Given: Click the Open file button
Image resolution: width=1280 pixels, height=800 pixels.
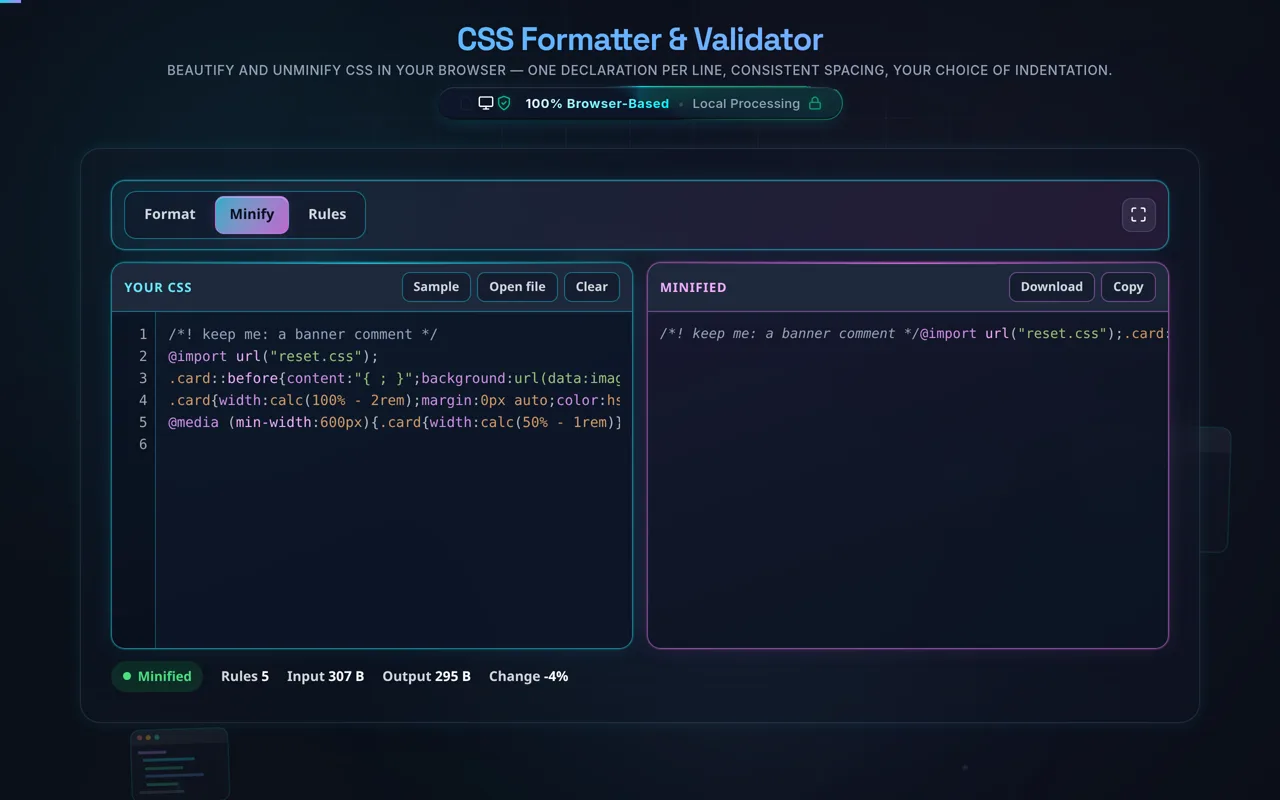Looking at the screenshot, I should tap(517, 287).
